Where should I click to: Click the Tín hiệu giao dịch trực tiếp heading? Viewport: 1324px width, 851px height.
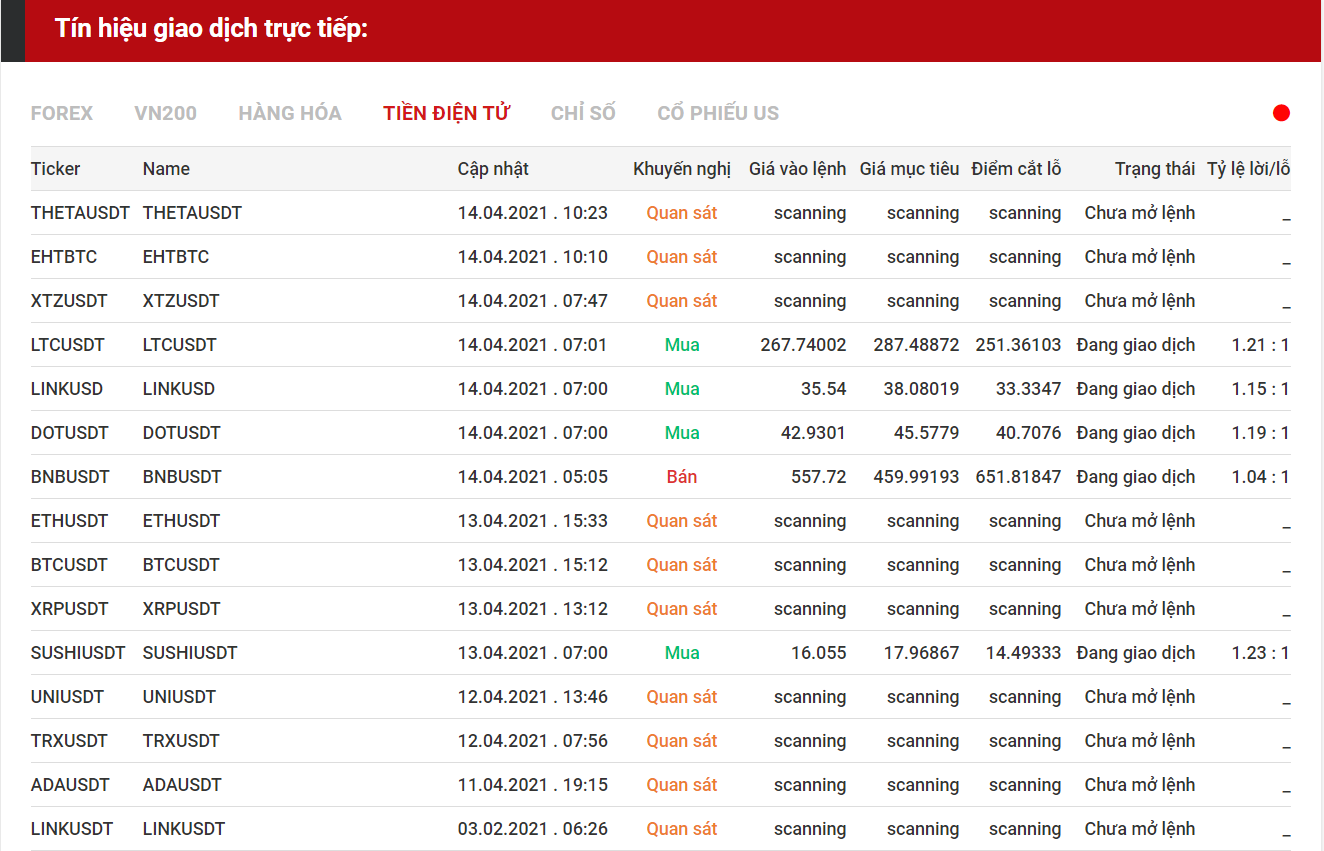pyautogui.click(x=212, y=29)
